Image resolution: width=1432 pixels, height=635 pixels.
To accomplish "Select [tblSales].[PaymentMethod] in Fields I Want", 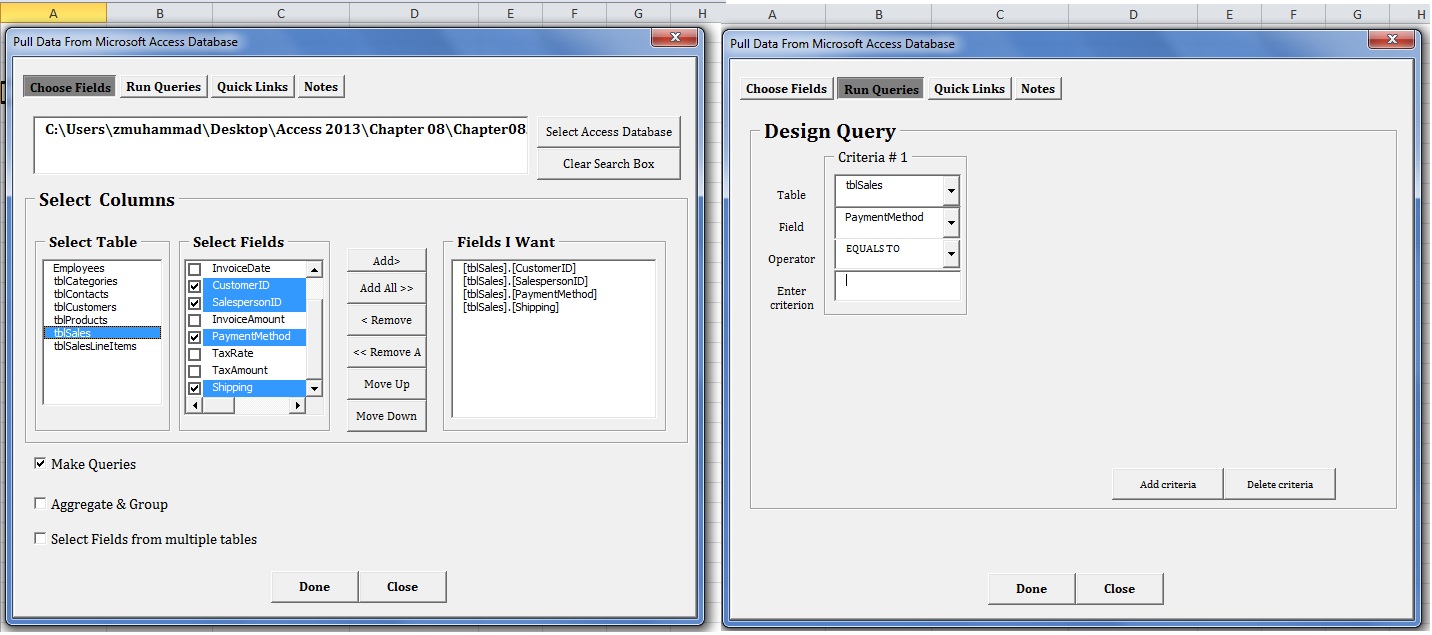I will (554, 294).
